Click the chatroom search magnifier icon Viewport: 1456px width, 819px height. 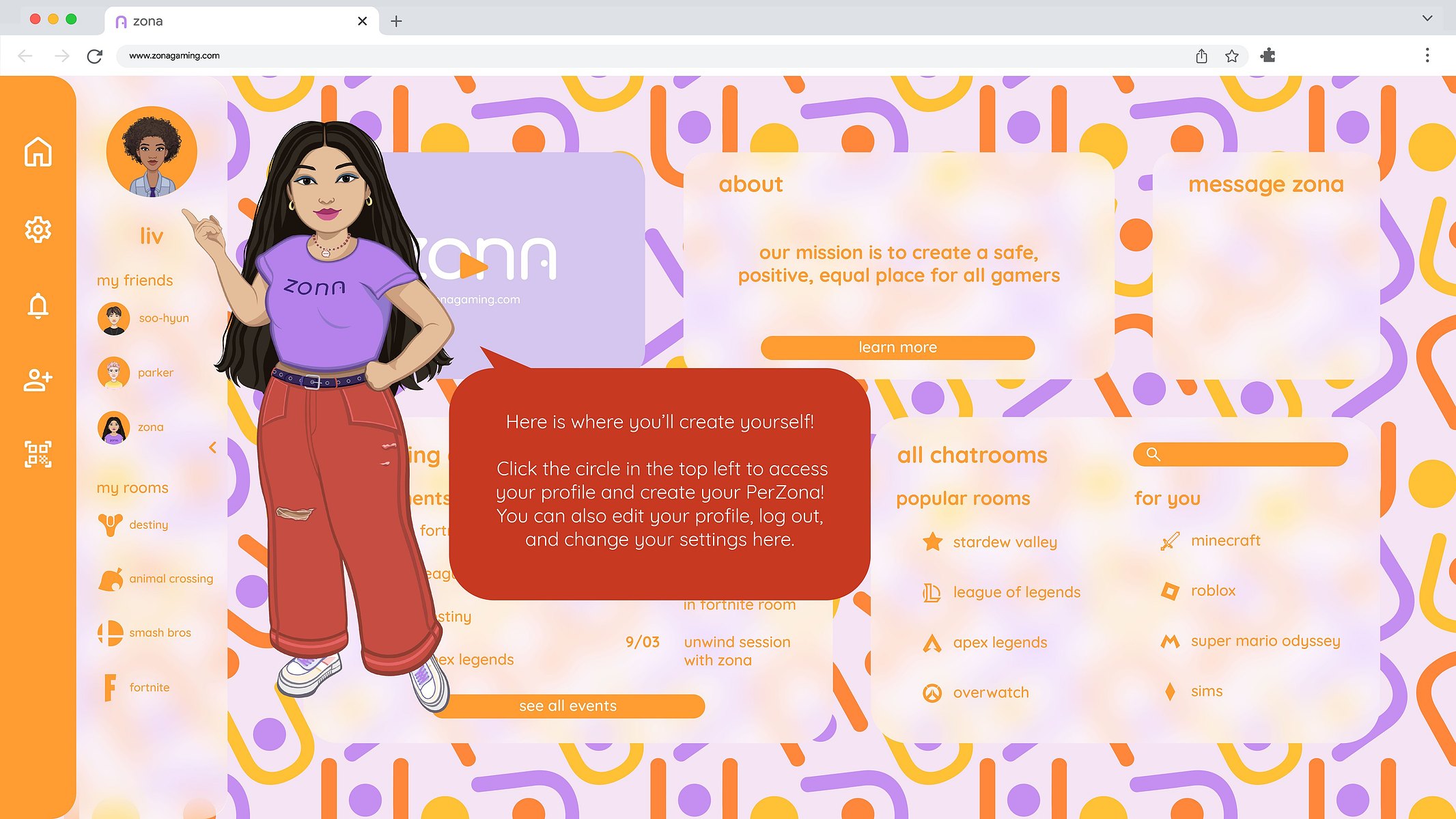coord(1153,454)
